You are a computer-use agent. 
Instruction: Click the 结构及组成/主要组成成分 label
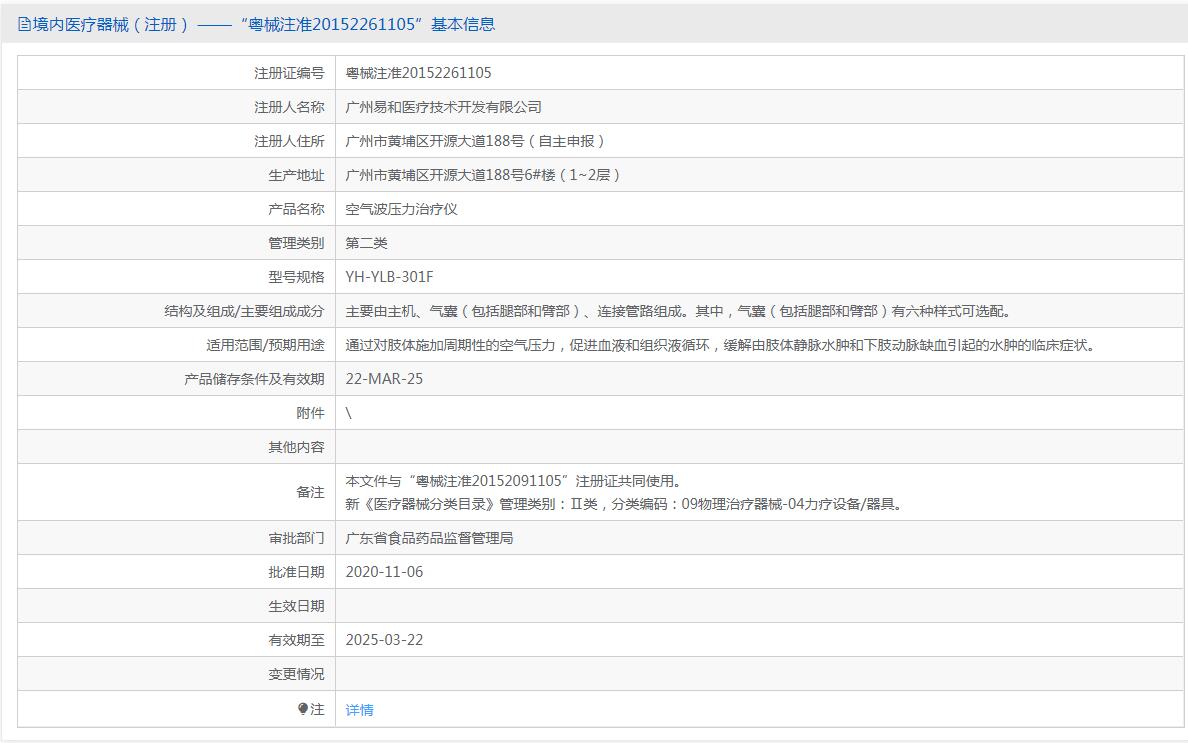point(244,311)
